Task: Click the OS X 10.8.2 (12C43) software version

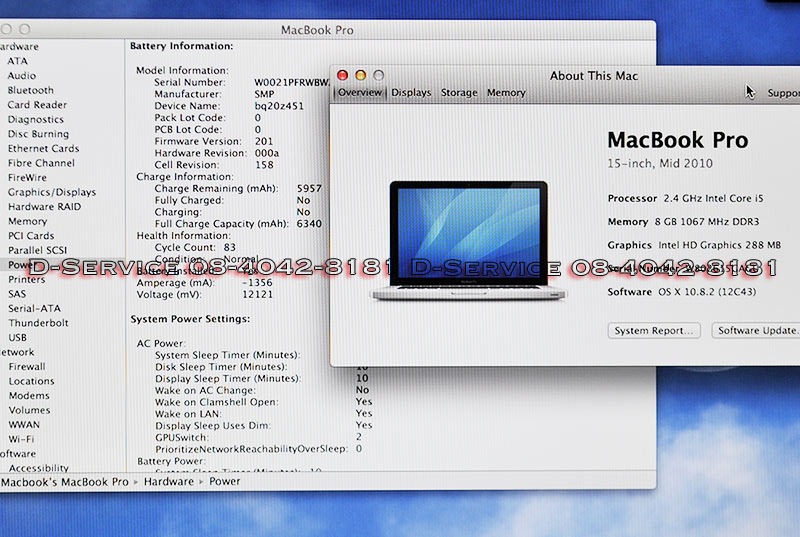Action: [707, 292]
